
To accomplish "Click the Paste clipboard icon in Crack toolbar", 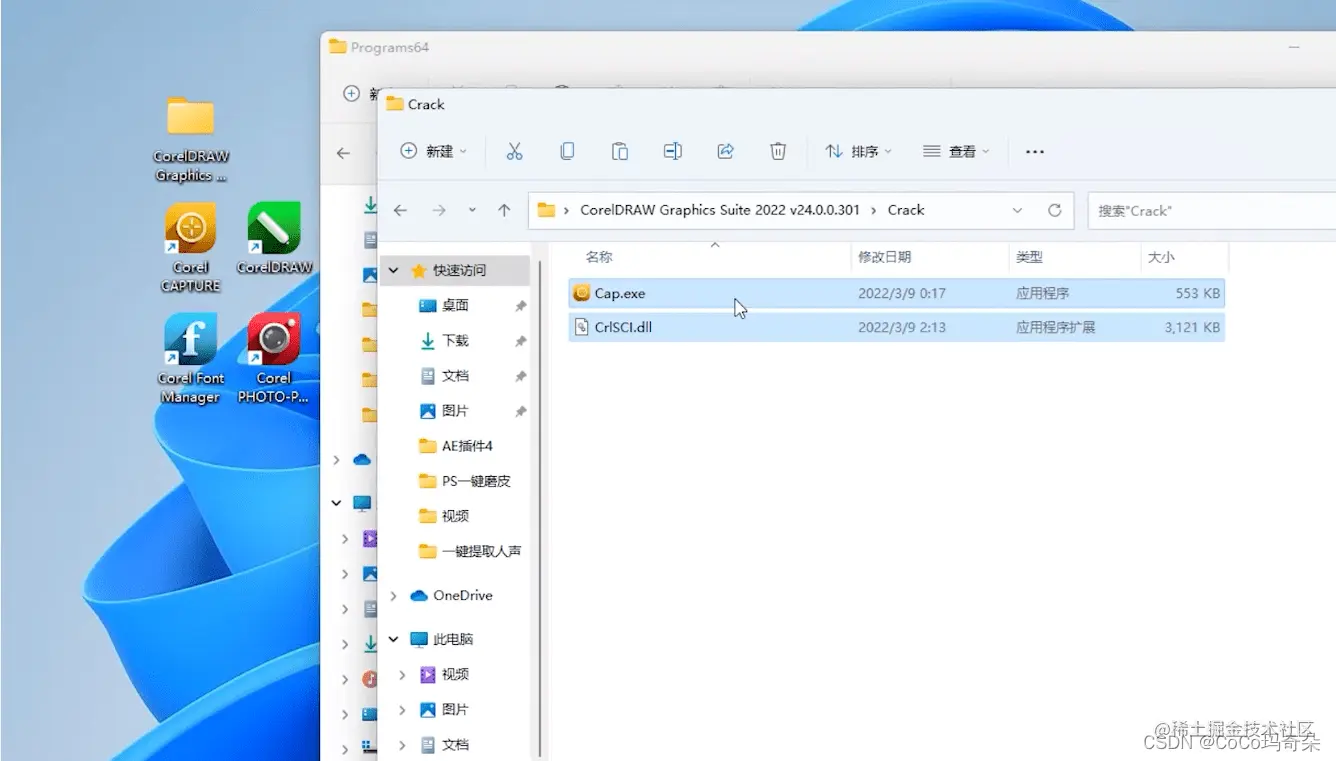I will 620,151.
